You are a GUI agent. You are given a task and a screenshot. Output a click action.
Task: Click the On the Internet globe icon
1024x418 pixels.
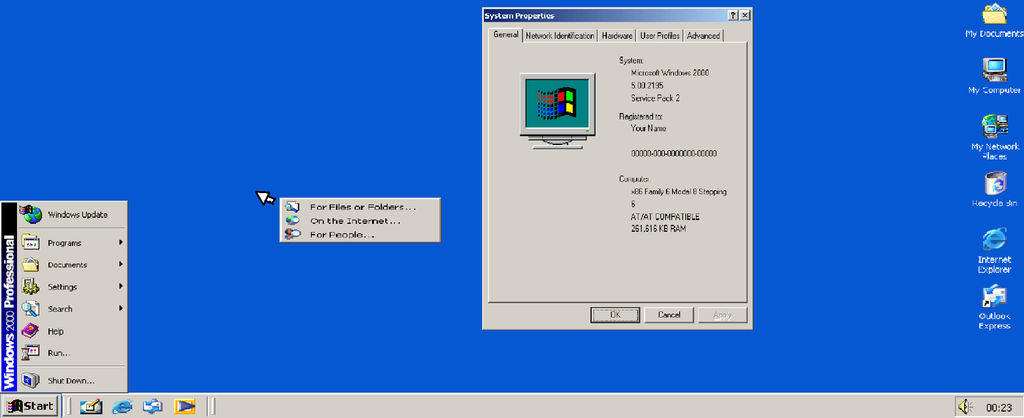[x=293, y=221]
